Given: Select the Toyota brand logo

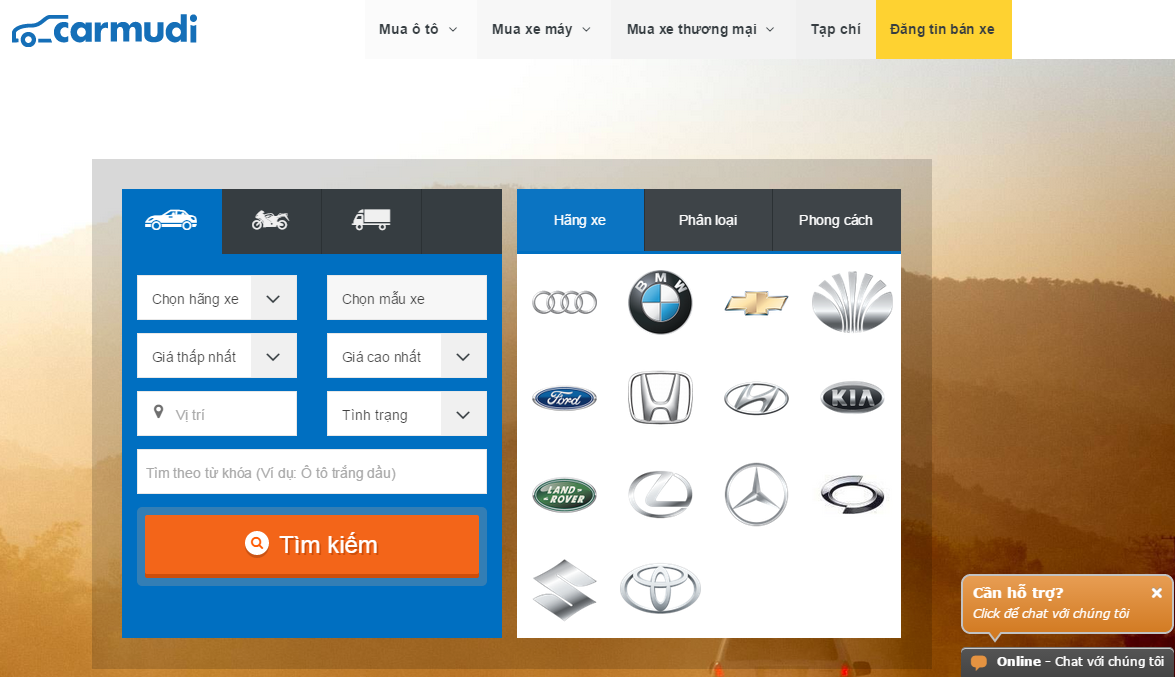Looking at the screenshot, I should [660, 589].
